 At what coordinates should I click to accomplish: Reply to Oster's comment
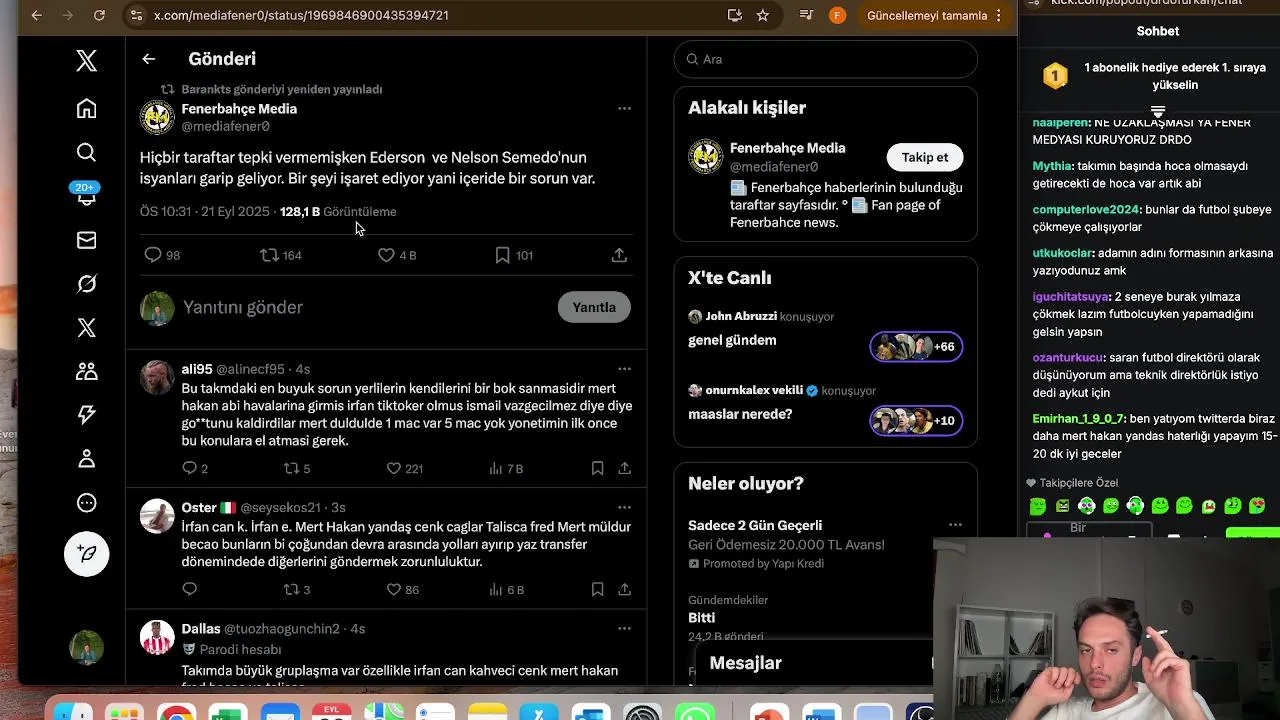190,589
